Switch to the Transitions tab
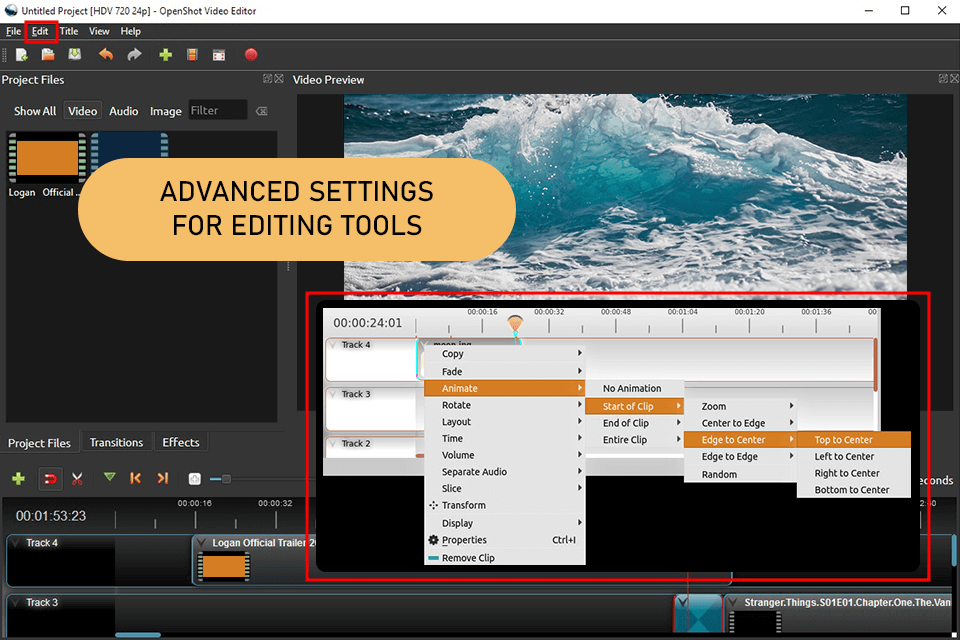The height and width of the screenshot is (640, 960). pyautogui.click(x=116, y=442)
